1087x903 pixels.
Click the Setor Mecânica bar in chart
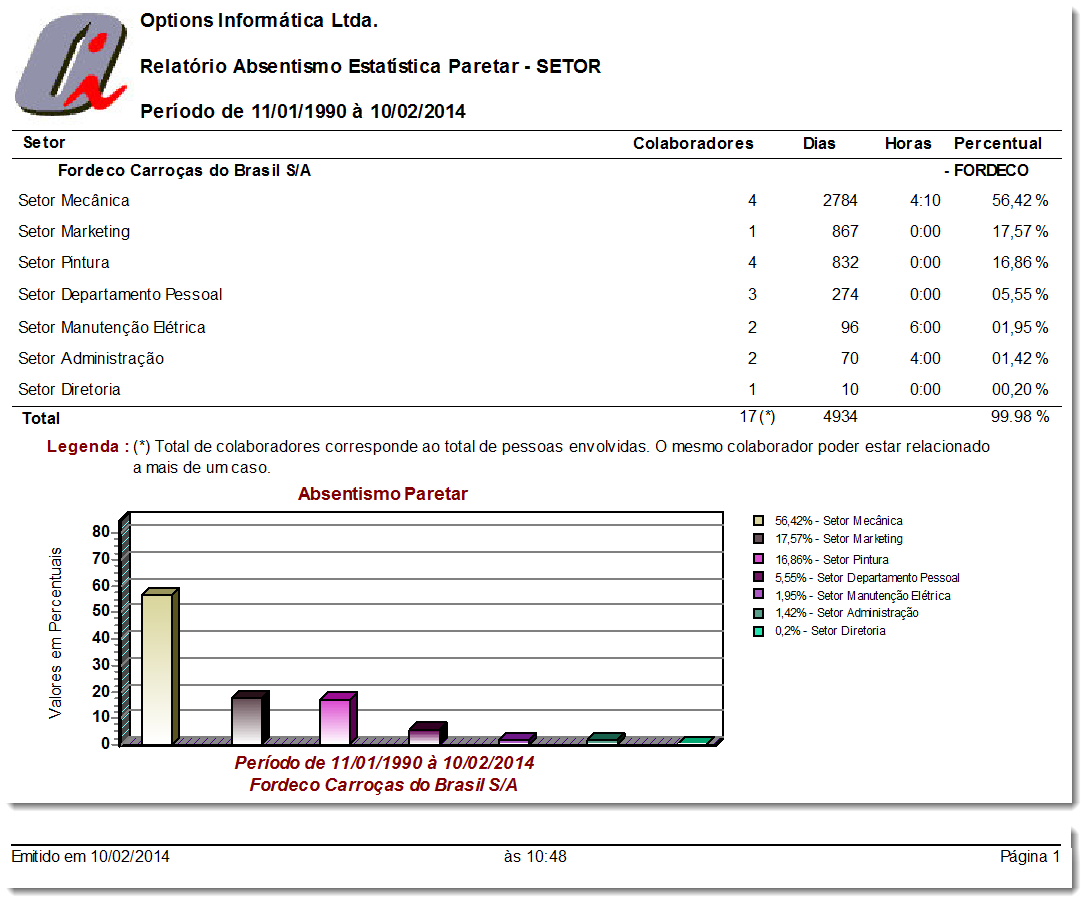(x=160, y=667)
